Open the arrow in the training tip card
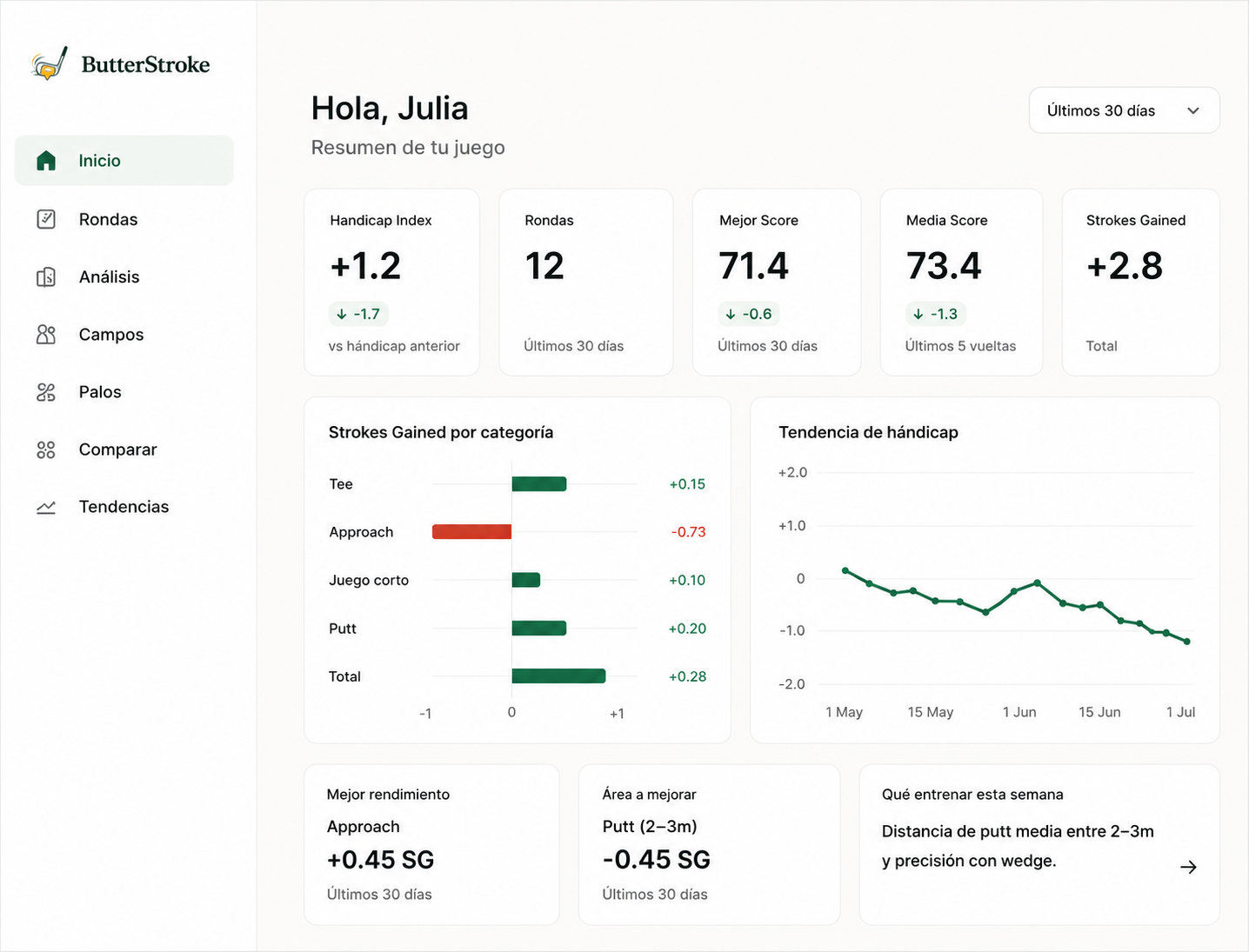Screen dimensions: 1249x952 point(1188,867)
